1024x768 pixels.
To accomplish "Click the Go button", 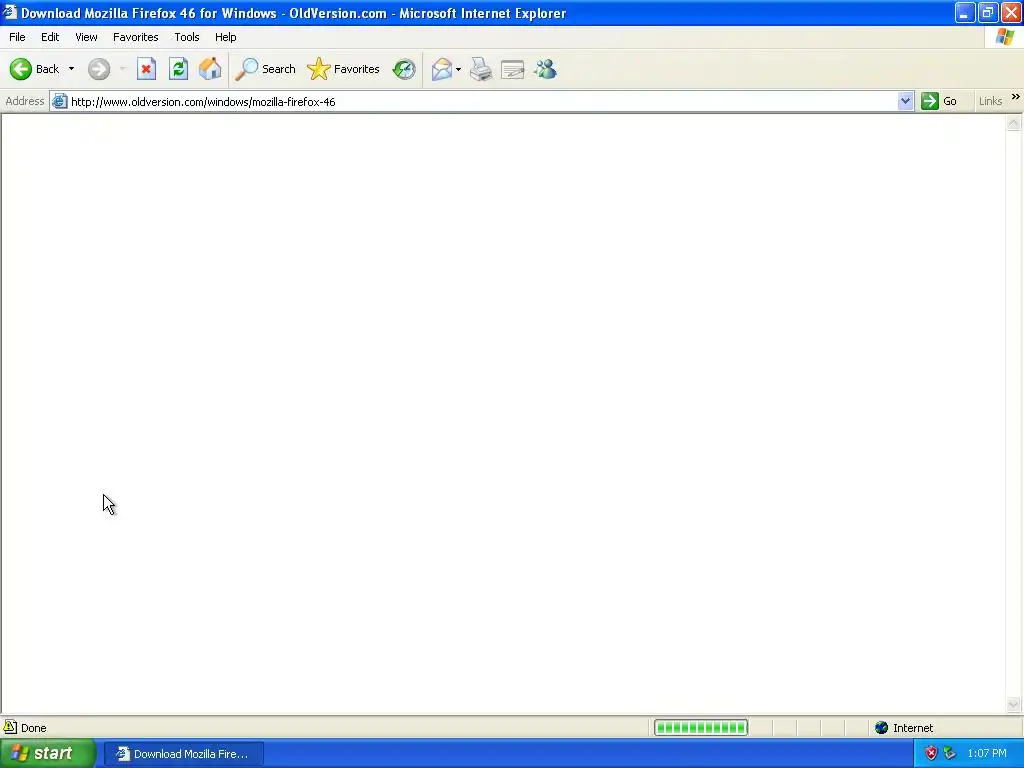I will tap(939, 101).
